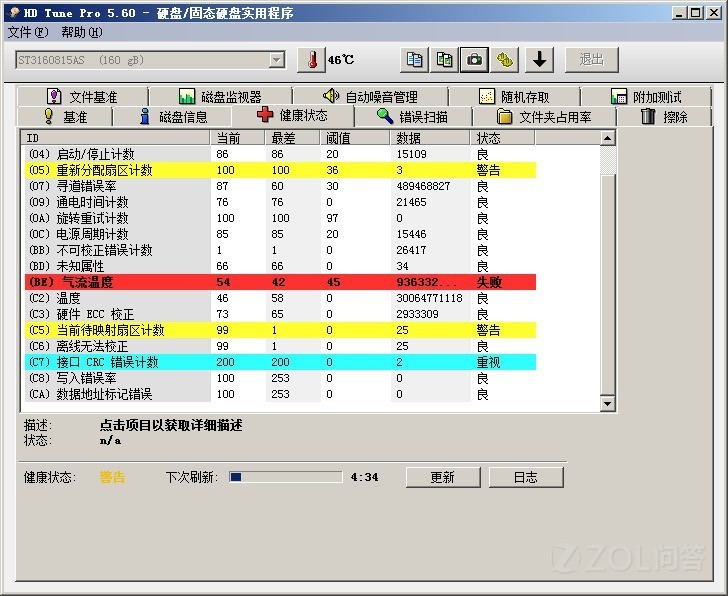Click the down arrow minimize-to-tray icon
The height and width of the screenshot is (596, 728).
tap(540, 60)
